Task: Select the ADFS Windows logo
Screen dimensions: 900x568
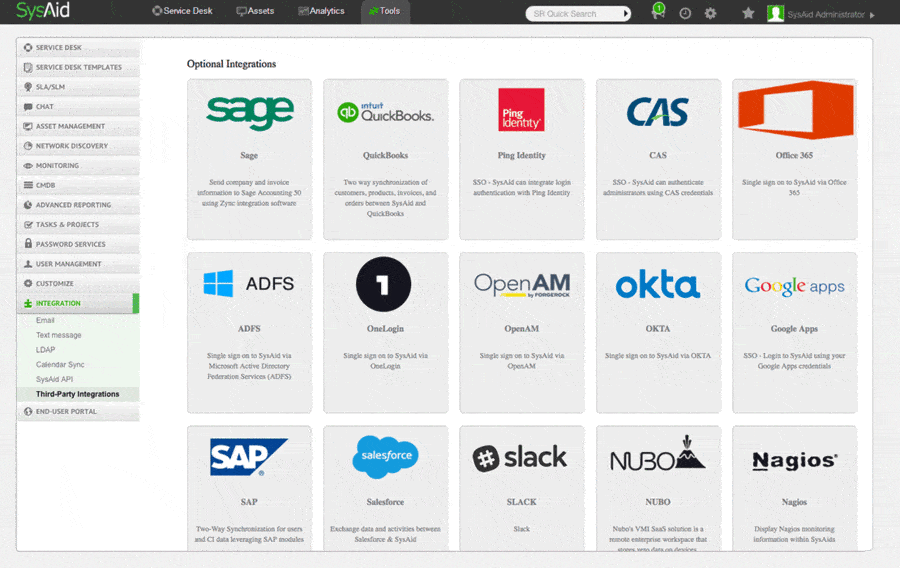Action: coord(219,283)
